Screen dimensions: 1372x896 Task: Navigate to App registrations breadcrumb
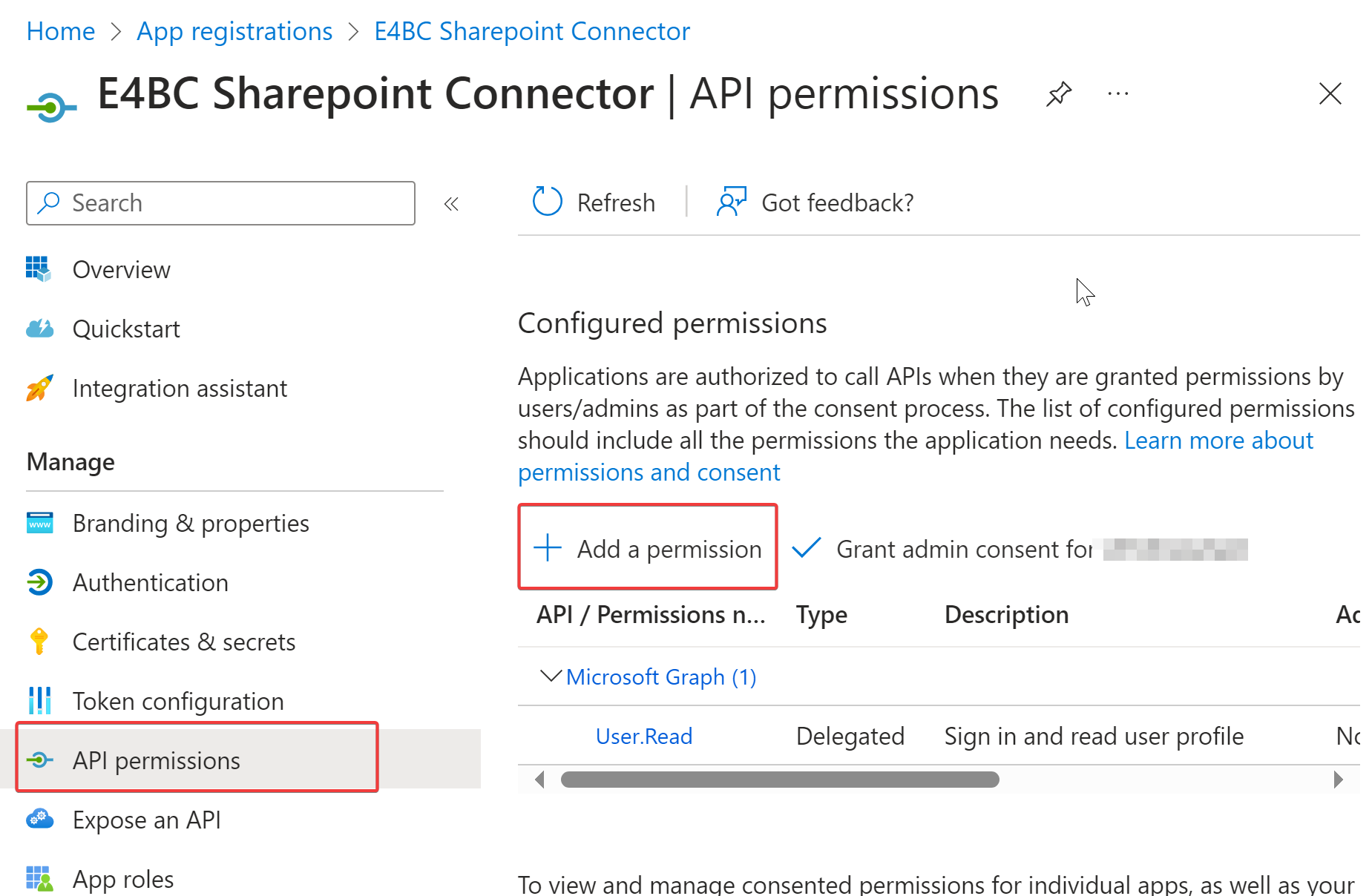(234, 31)
